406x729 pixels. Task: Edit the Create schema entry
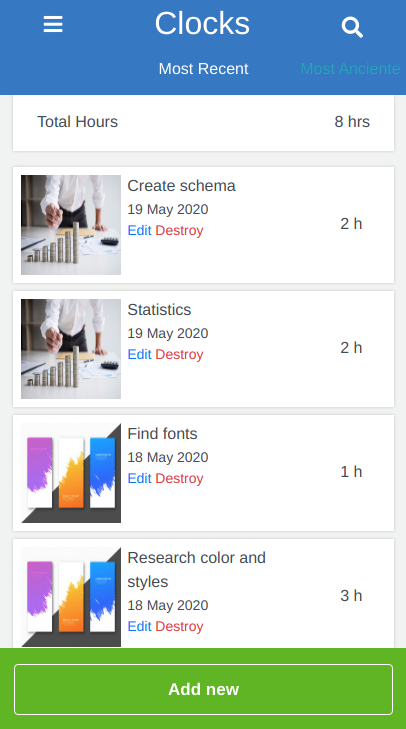click(x=140, y=230)
